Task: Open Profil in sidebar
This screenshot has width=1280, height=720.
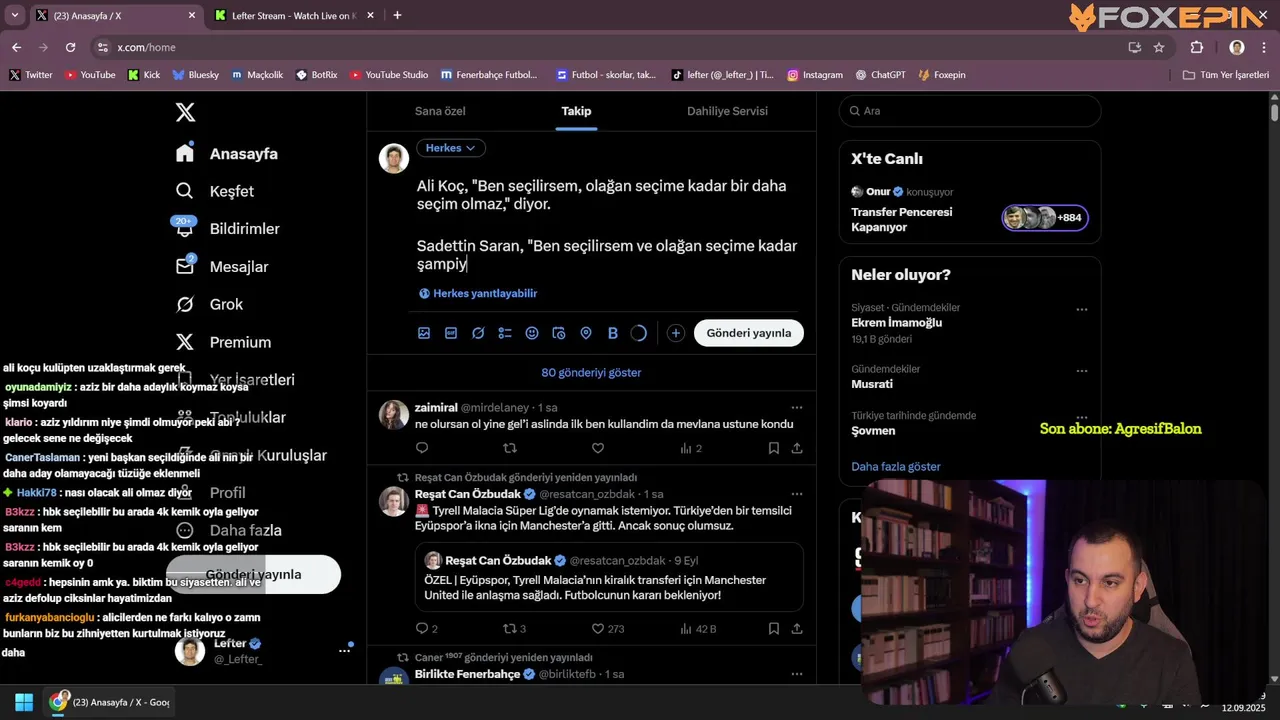Action: click(x=210, y=492)
